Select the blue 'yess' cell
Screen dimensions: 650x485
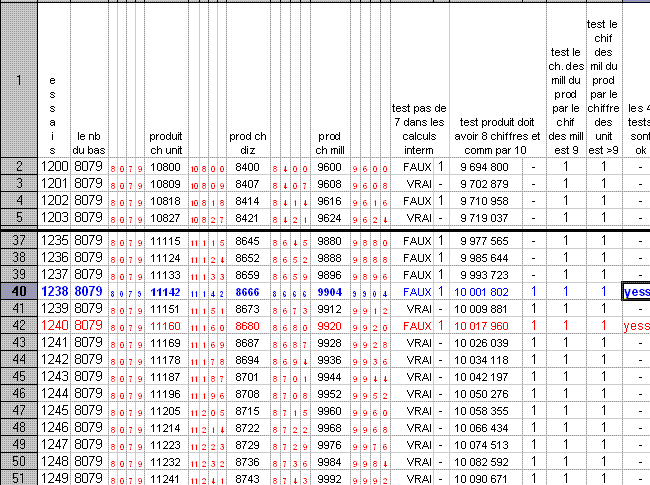[636, 291]
